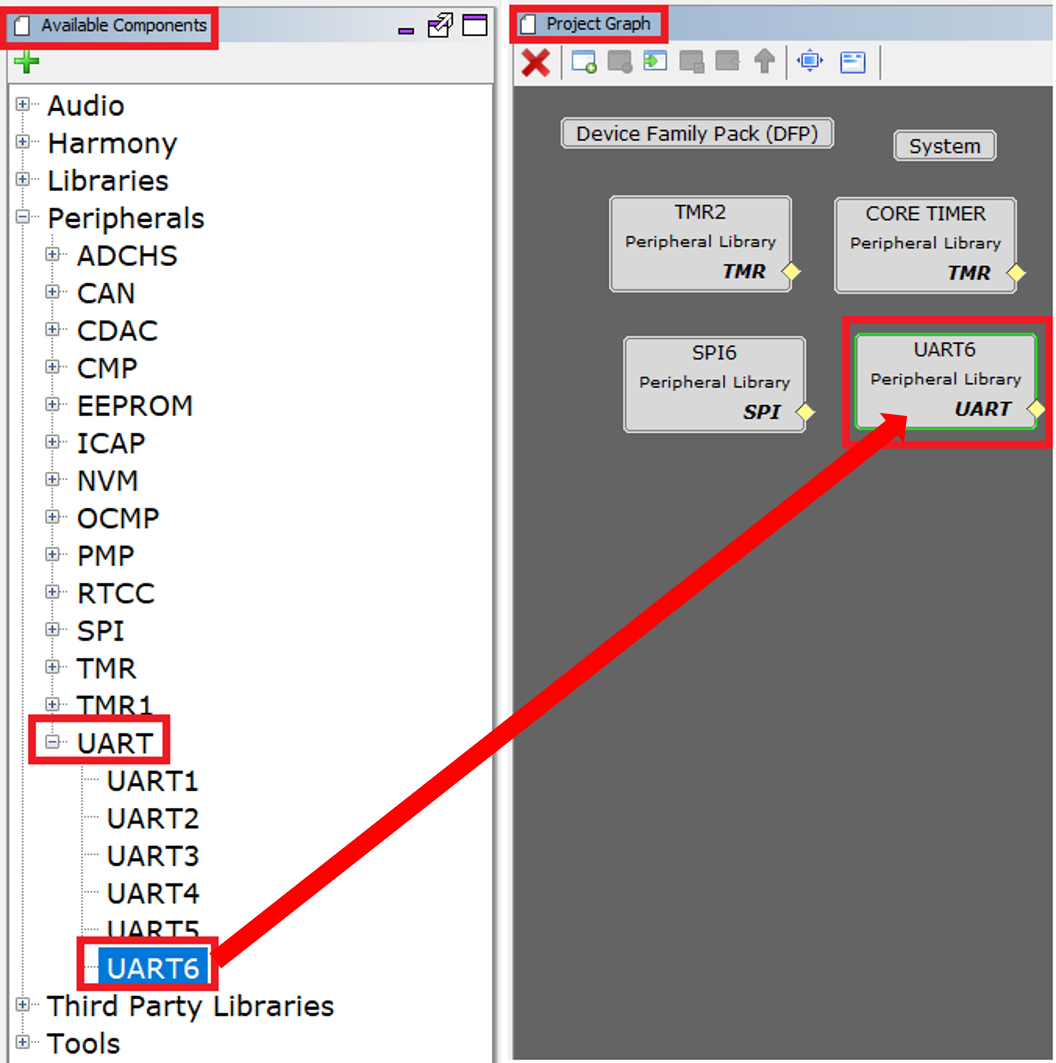
Task: Navigate up a group with the arrow icon
Action: (x=764, y=61)
